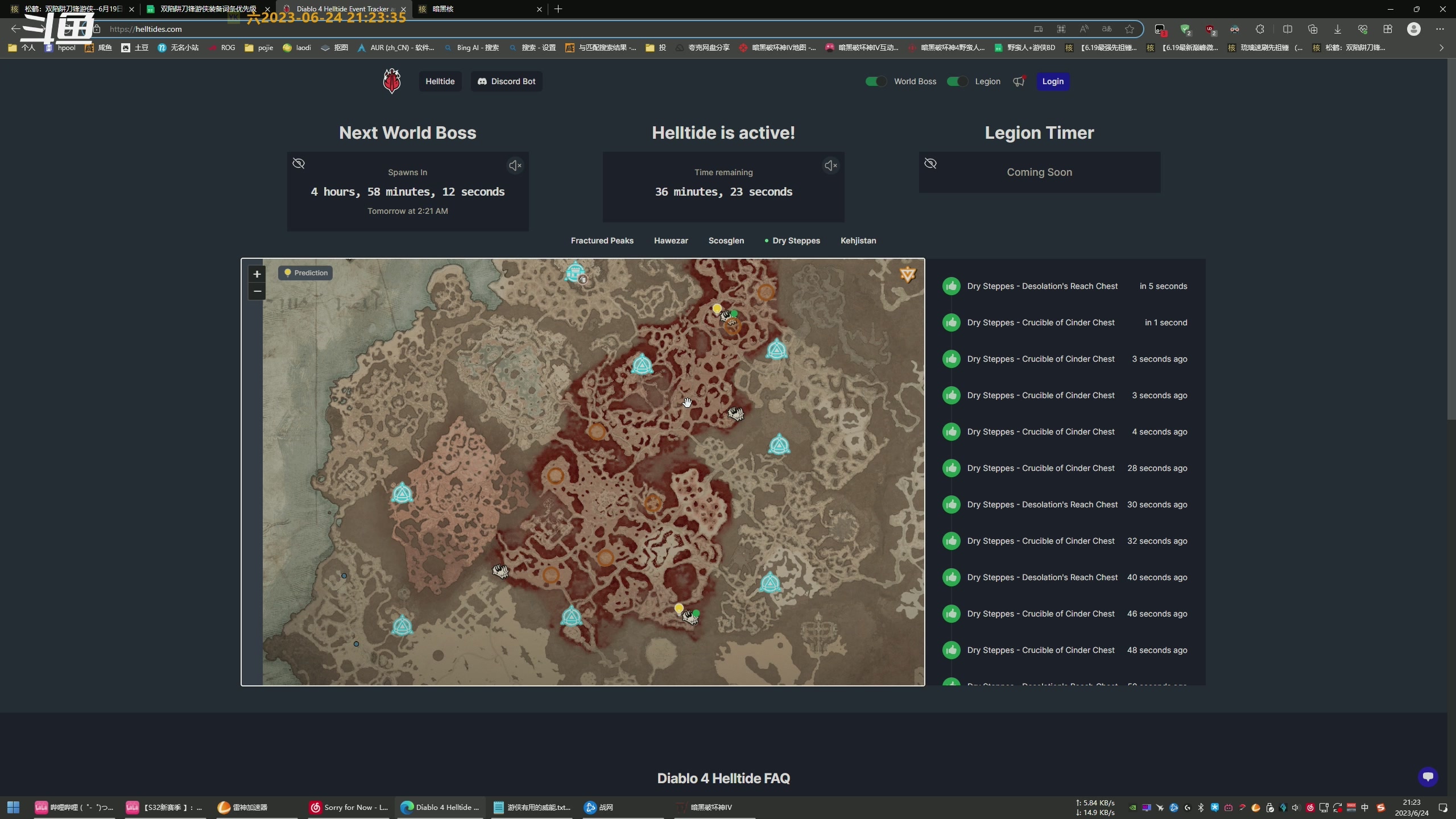Upvote Crucible of Cinder Chest 28 seconds ago
1456x819 pixels.
951,468
